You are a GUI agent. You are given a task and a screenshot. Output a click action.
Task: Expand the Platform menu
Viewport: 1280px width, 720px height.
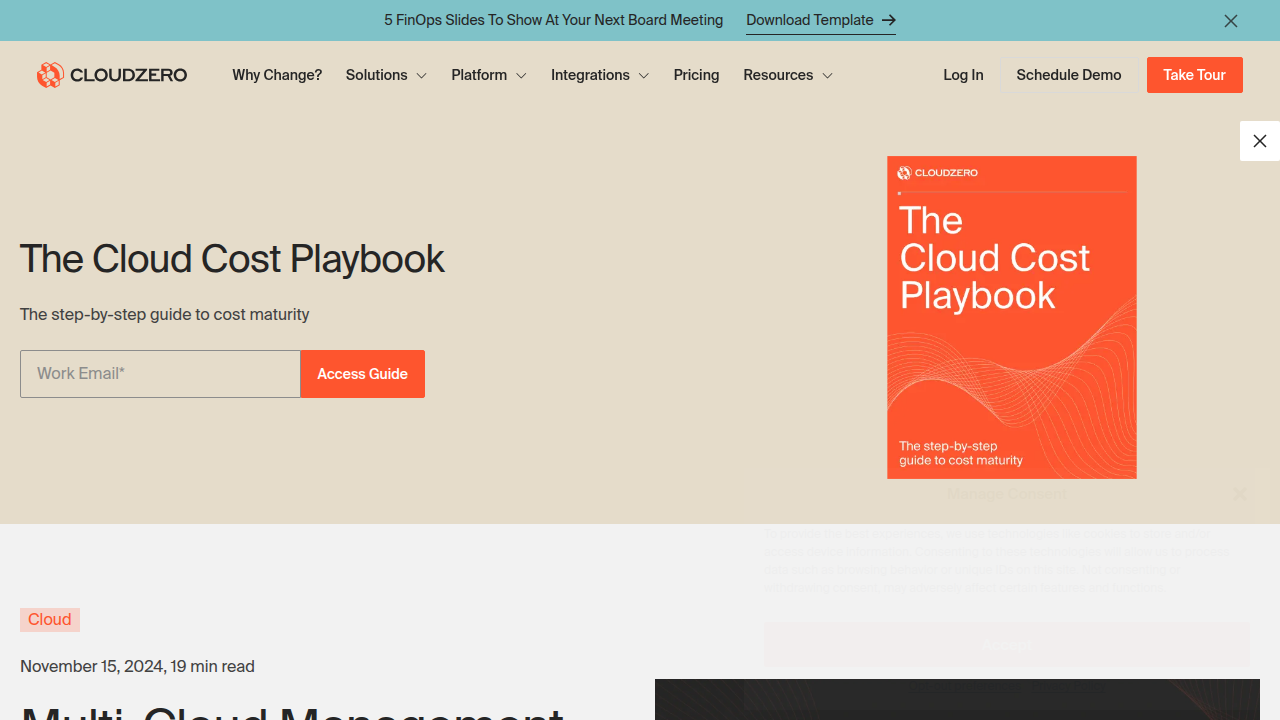[x=489, y=75]
